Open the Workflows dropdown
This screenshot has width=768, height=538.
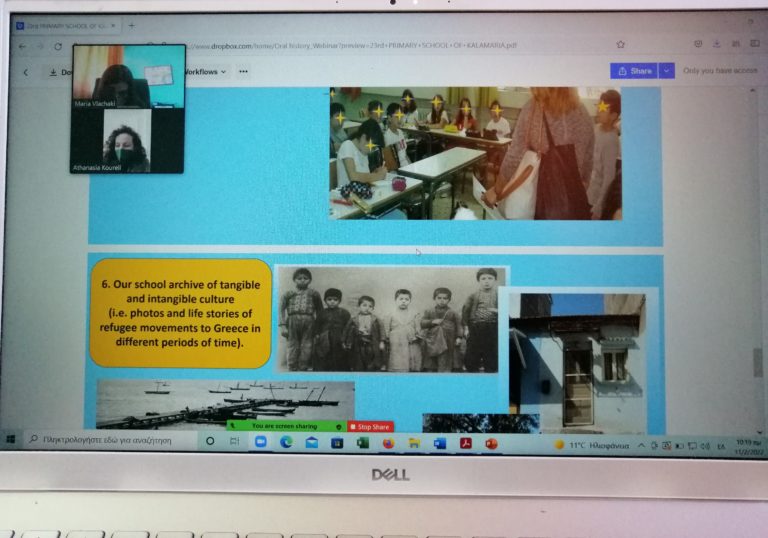[206, 72]
